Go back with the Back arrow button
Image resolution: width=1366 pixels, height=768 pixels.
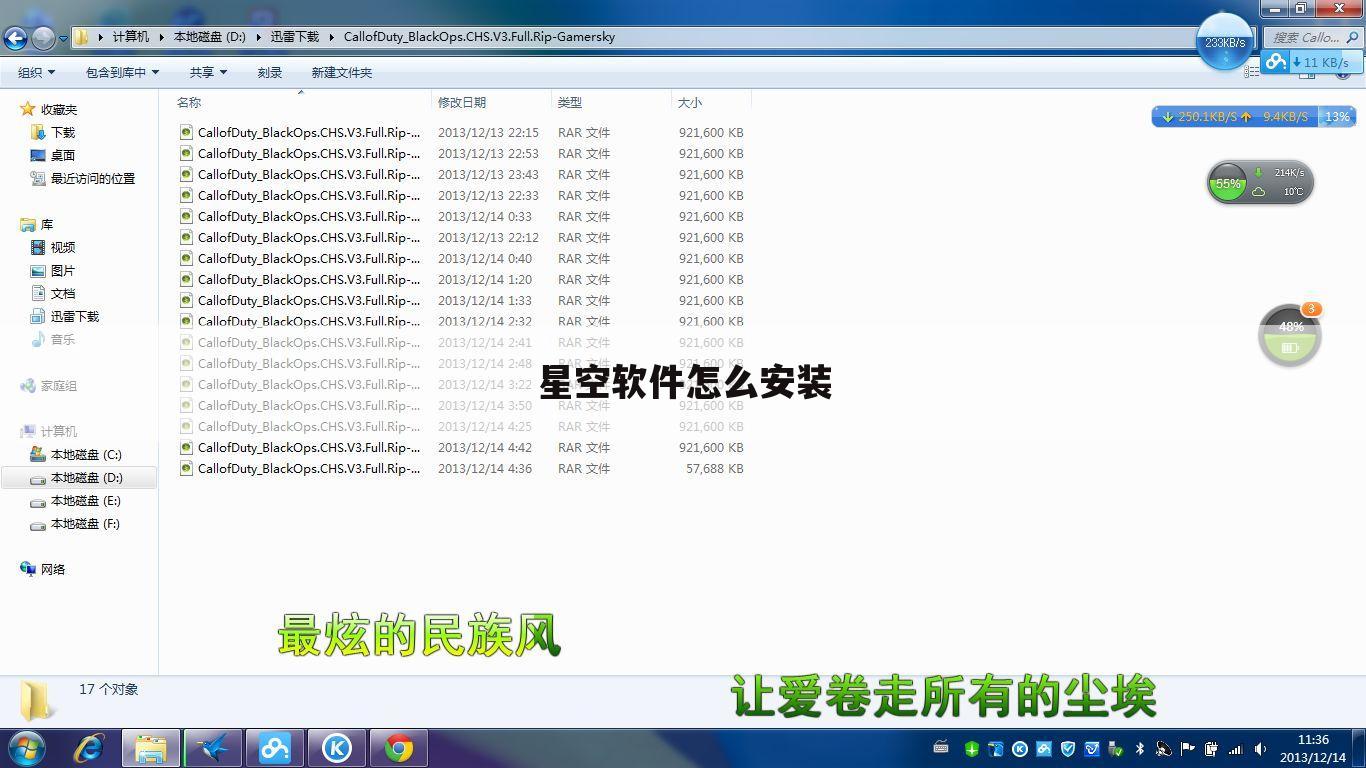(15, 38)
